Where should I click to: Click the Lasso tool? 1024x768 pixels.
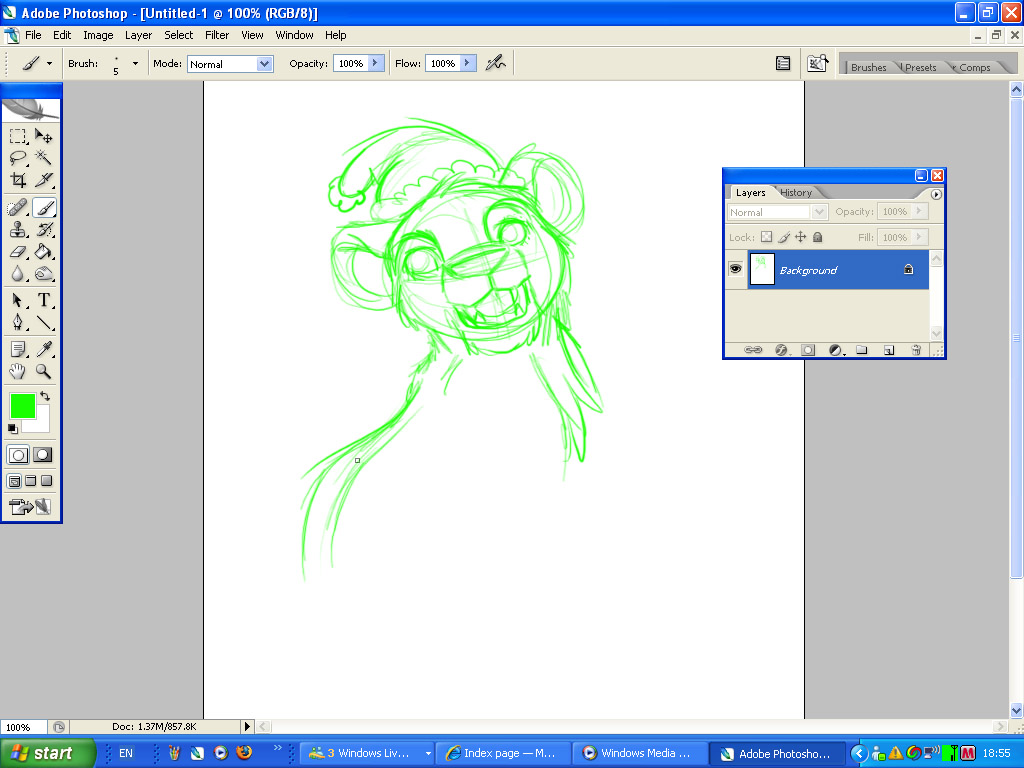click(18, 158)
